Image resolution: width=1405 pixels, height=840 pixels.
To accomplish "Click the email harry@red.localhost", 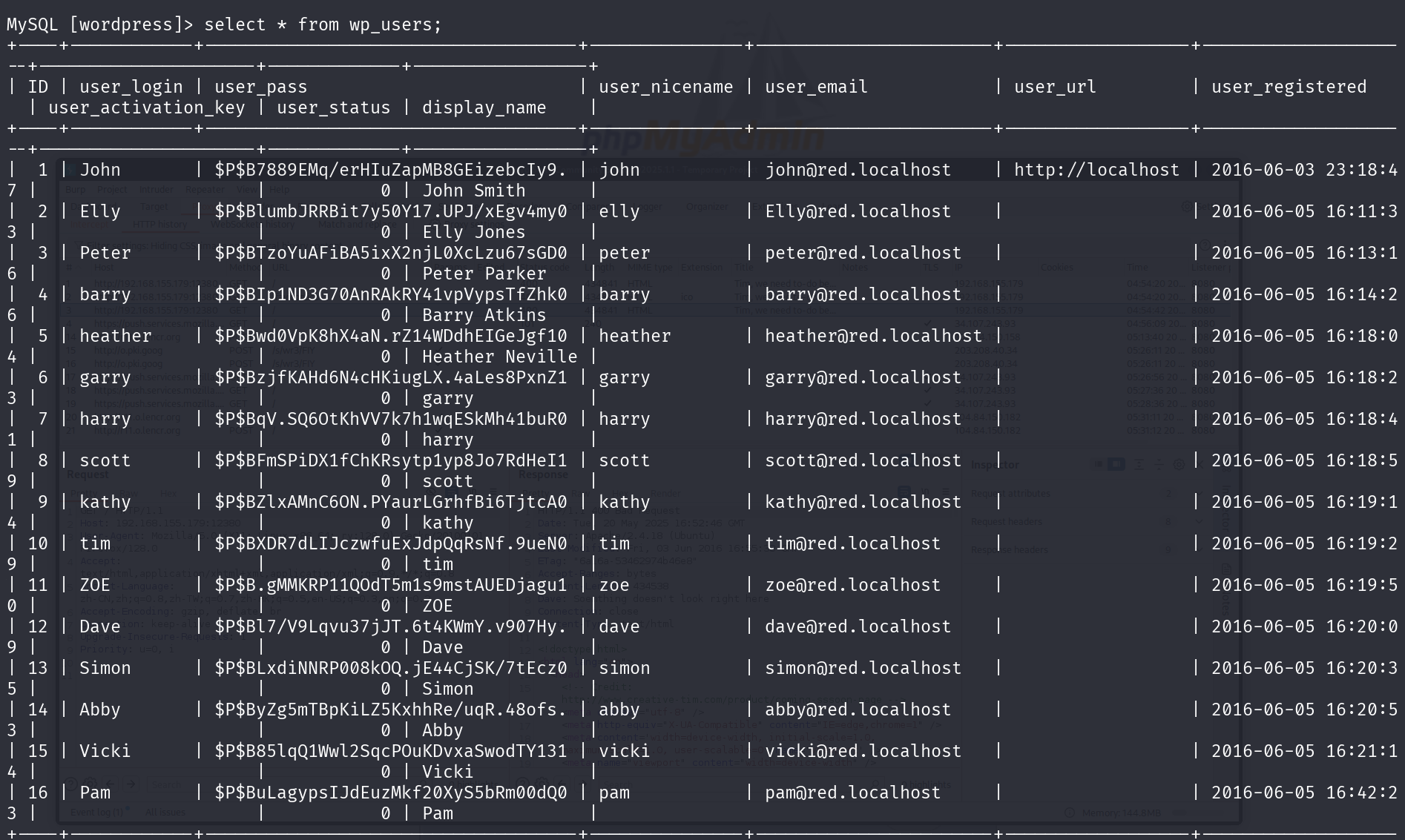I will pos(863,419).
